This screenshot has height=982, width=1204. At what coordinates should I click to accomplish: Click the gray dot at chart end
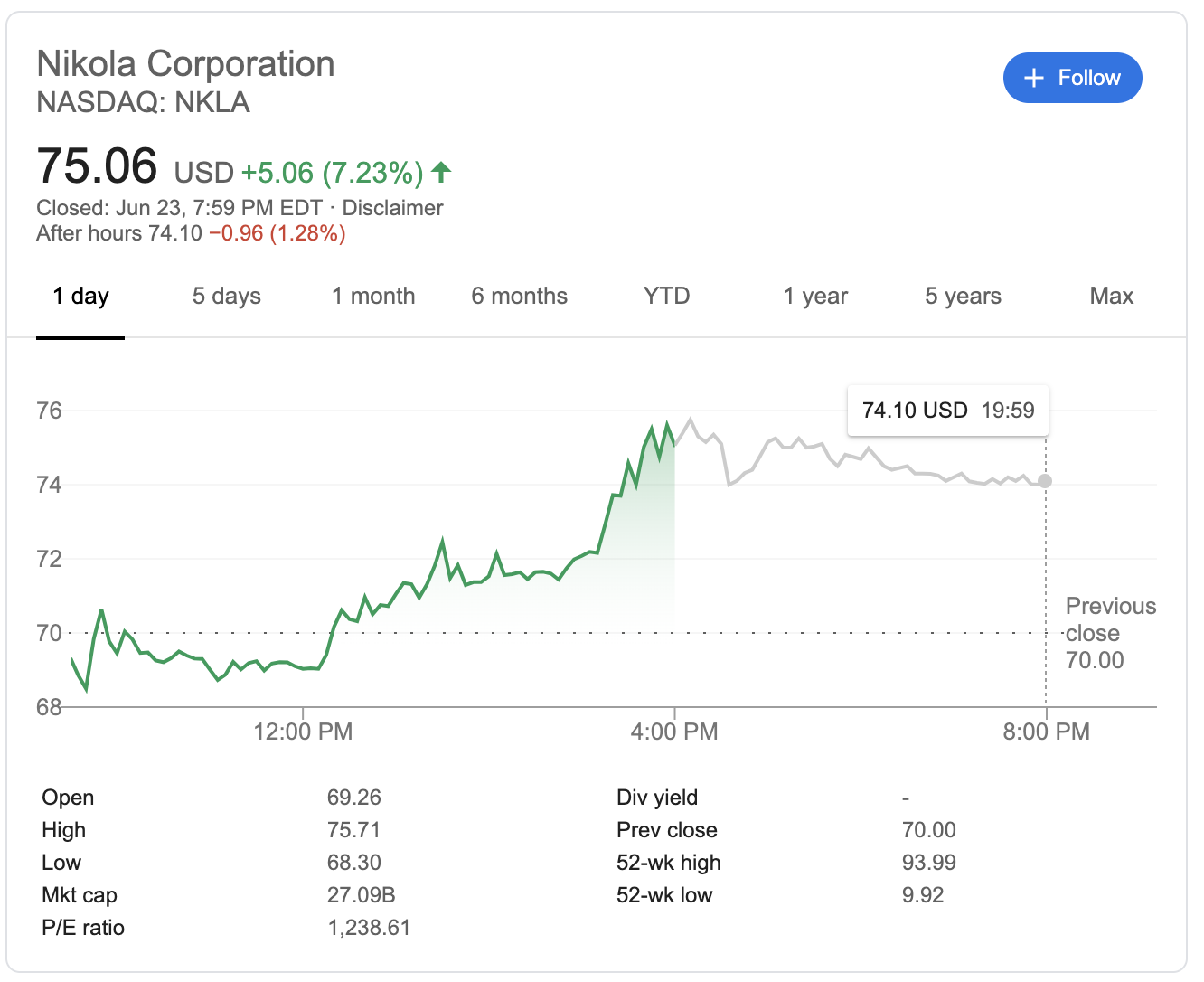tap(1045, 481)
